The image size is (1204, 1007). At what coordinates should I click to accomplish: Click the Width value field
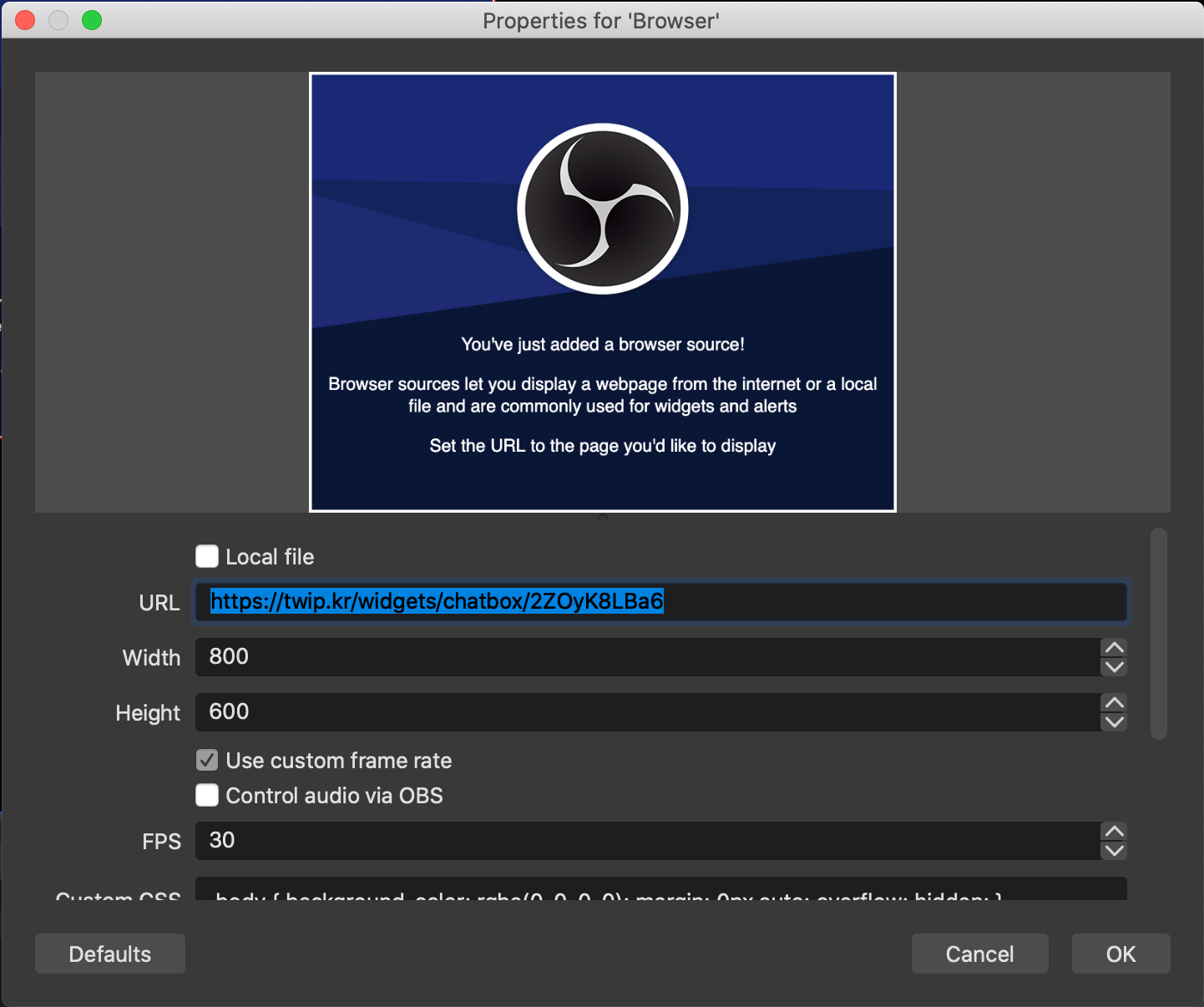(647, 657)
